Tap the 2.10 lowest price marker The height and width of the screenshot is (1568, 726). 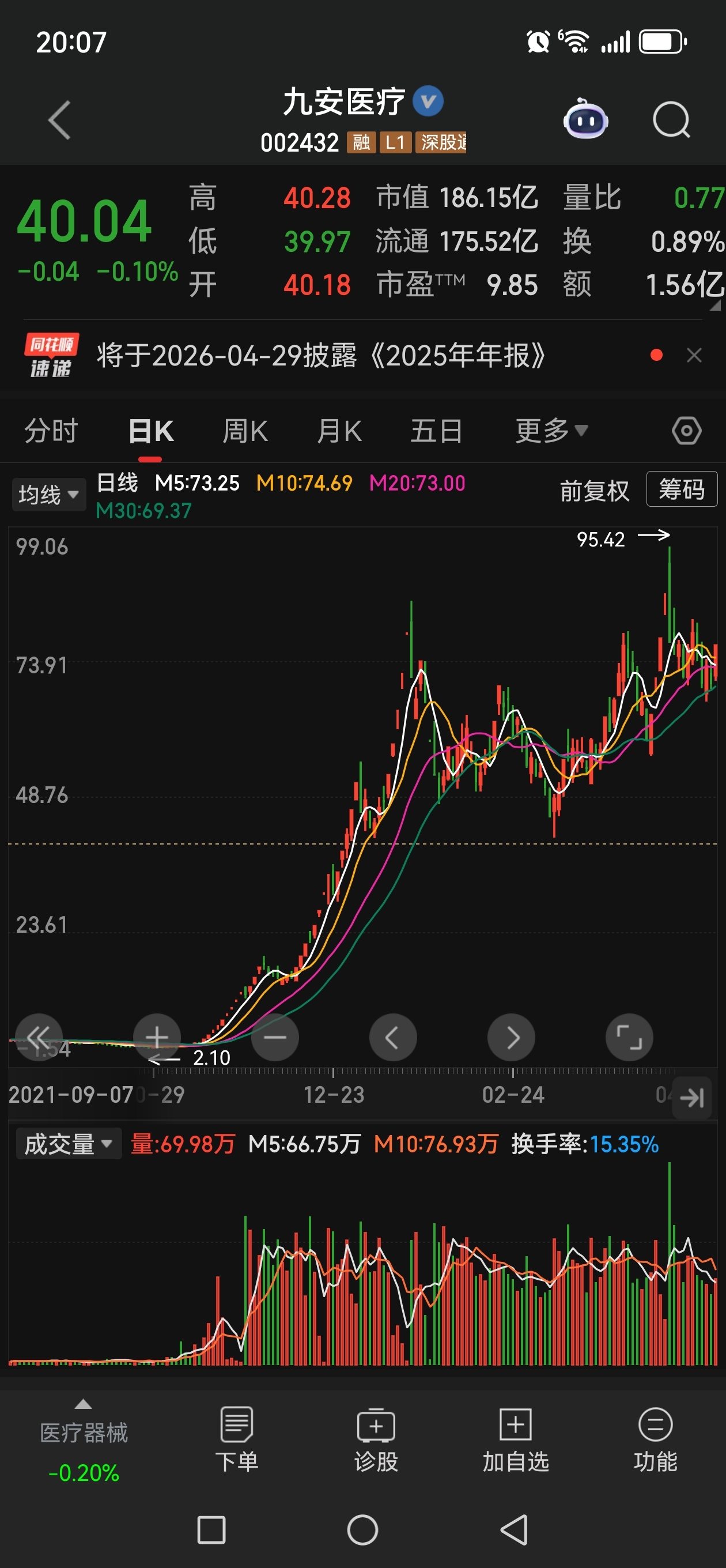point(212,1058)
